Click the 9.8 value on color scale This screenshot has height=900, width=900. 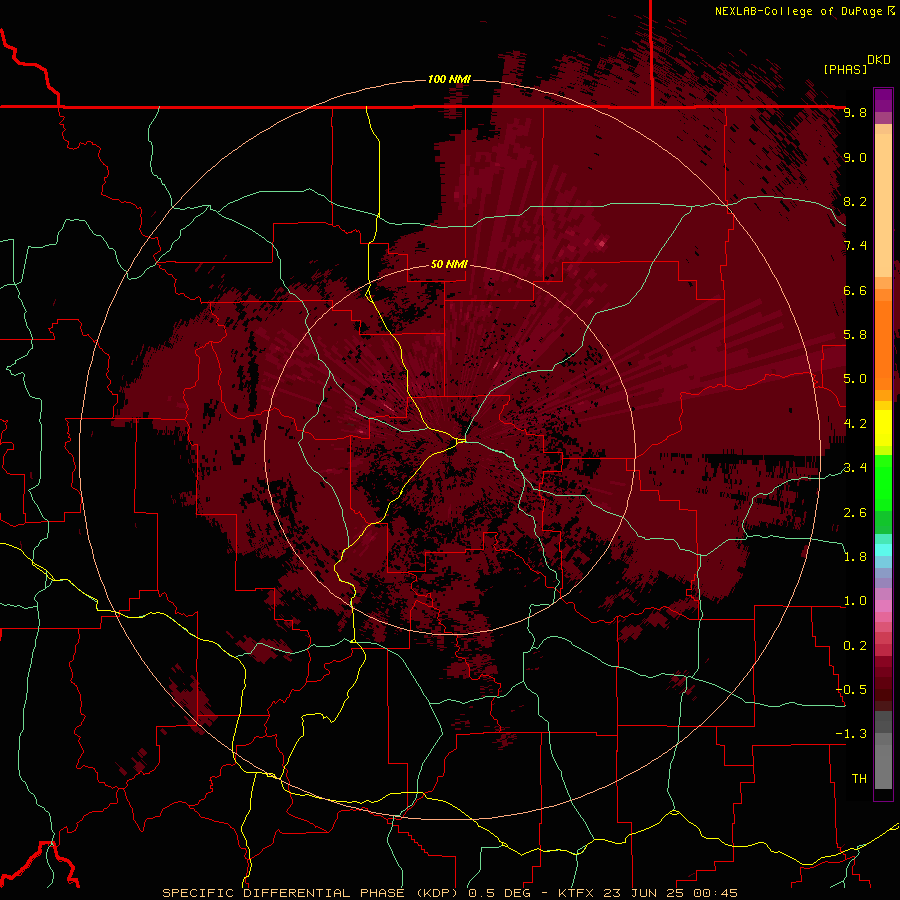[x=855, y=112]
